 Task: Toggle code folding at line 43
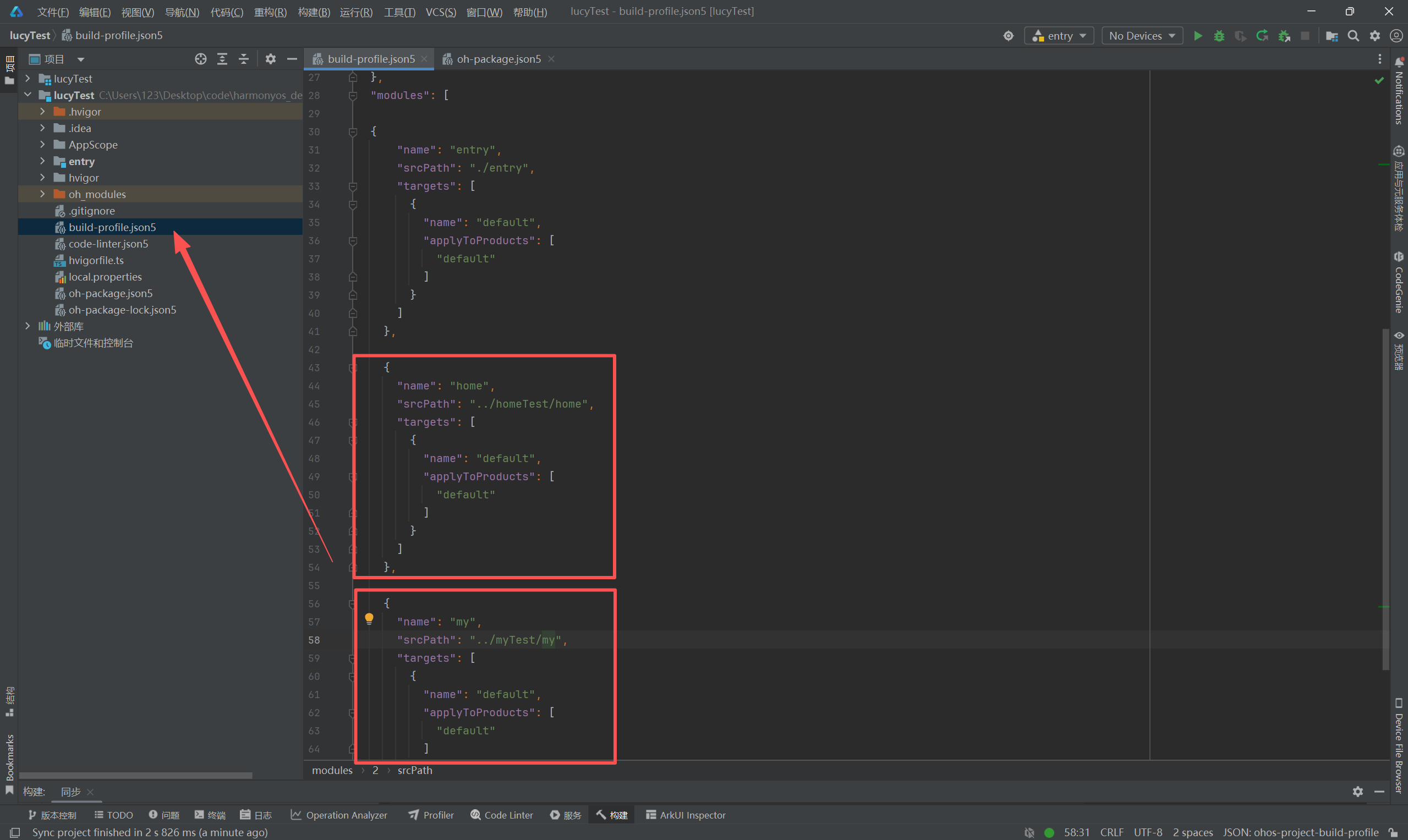click(x=353, y=368)
